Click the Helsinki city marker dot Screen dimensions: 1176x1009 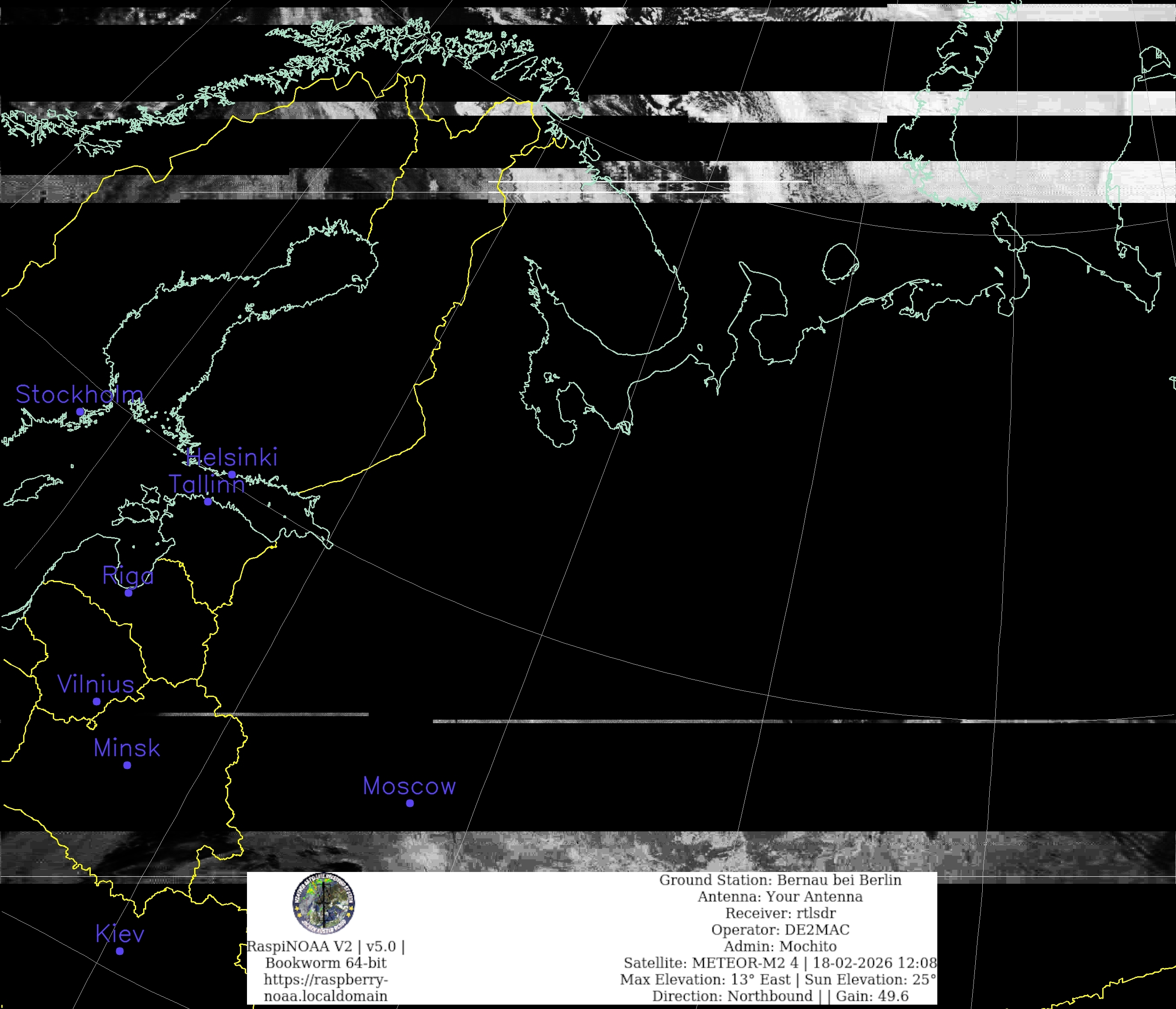tap(232, 474)
